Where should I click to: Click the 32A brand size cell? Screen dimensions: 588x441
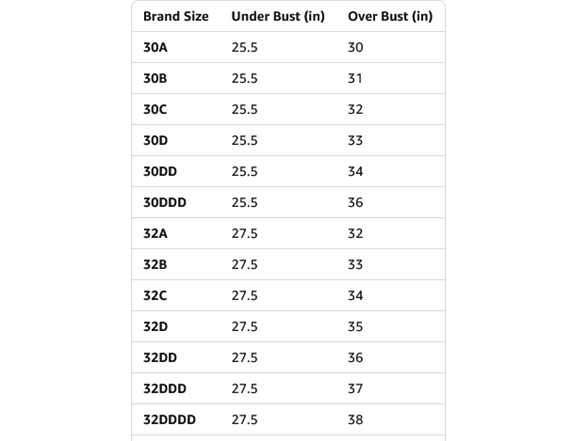pyautogui.click(x=155, y=234)
